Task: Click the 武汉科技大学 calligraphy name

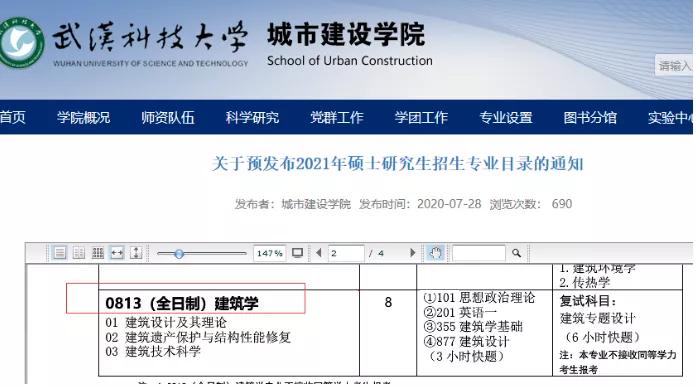Action: tap(150, 37)
